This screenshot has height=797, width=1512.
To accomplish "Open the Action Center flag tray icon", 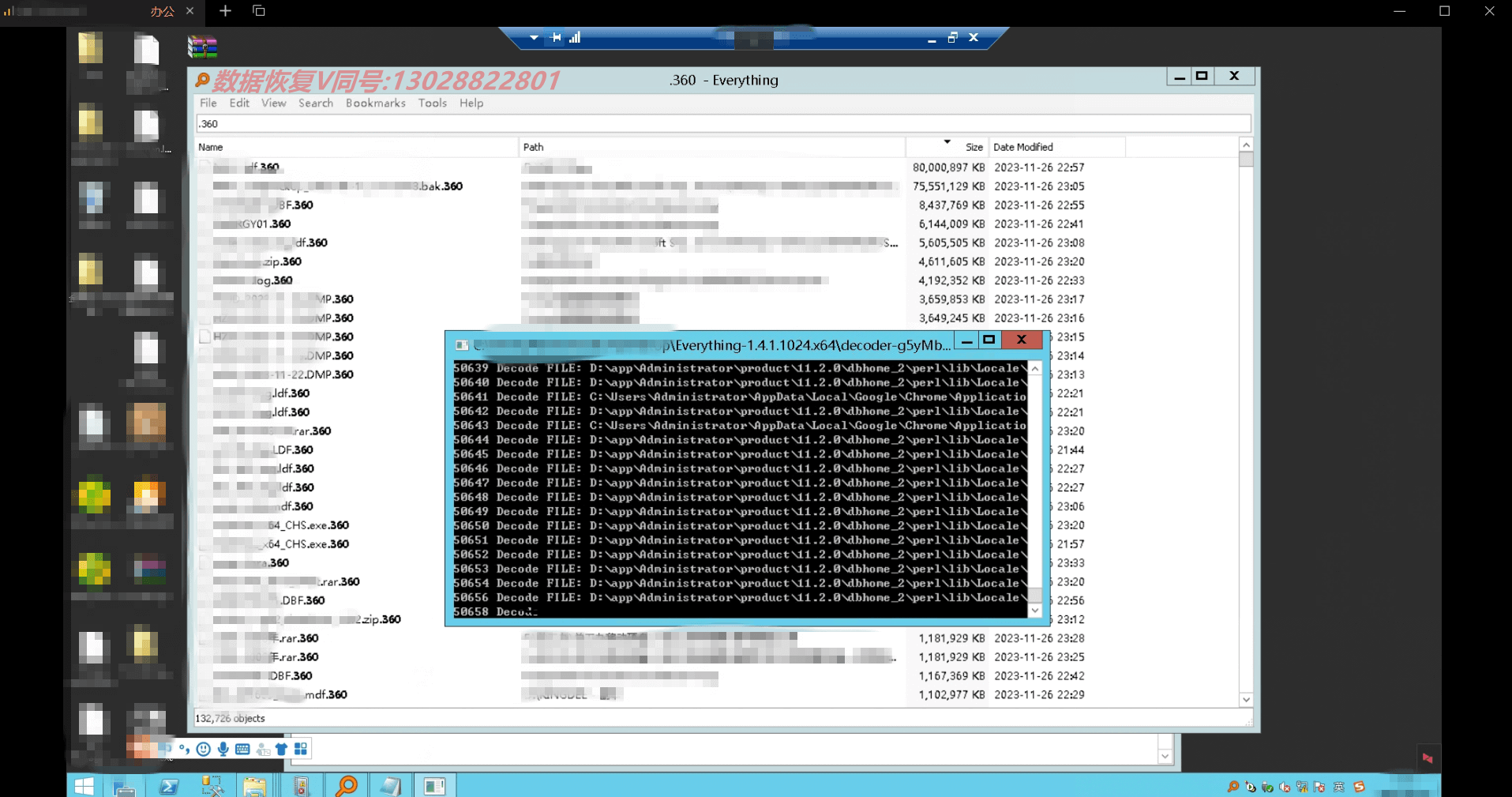I will pos(1319,787).
